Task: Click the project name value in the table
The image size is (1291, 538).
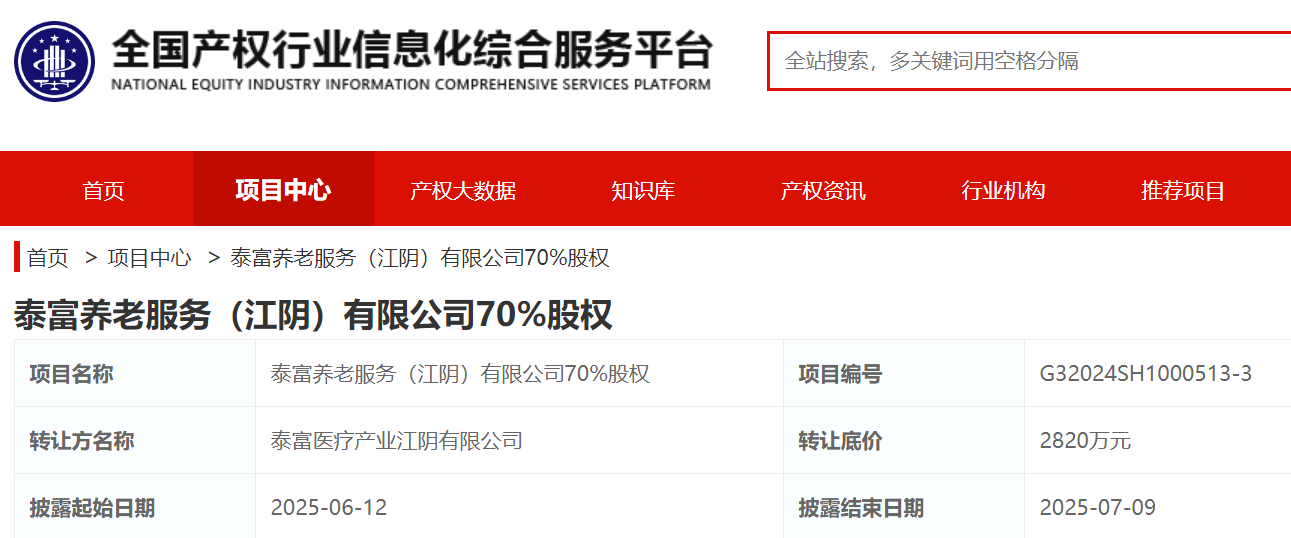Action: 460,374
